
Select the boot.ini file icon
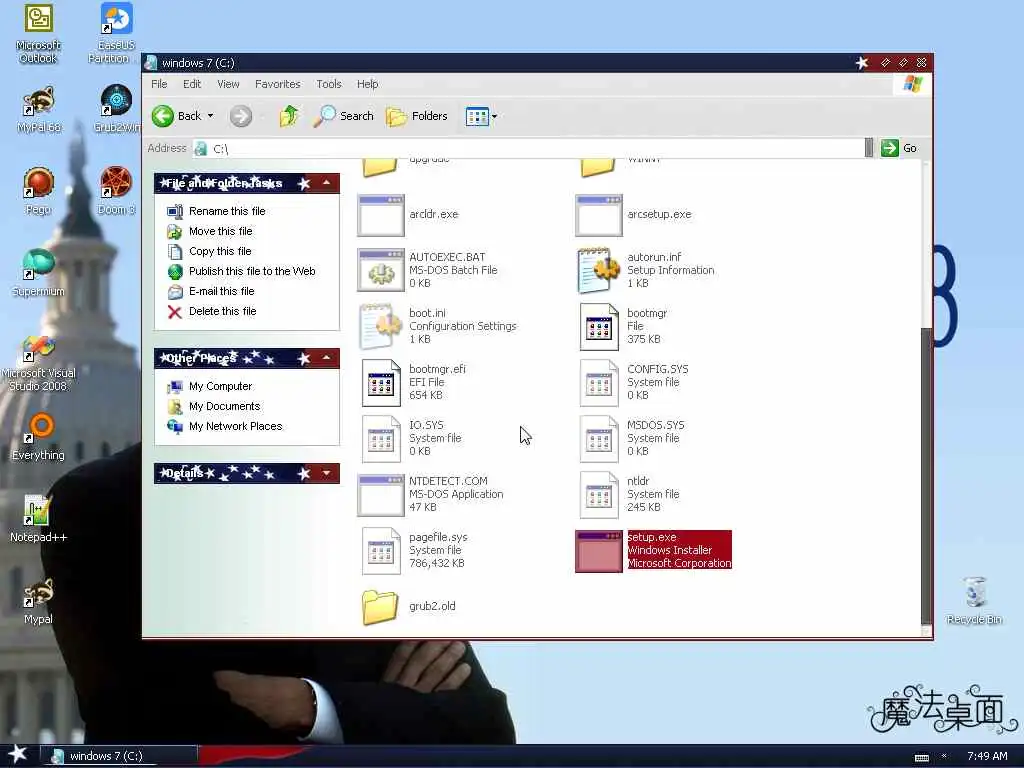tap(381, 326)
